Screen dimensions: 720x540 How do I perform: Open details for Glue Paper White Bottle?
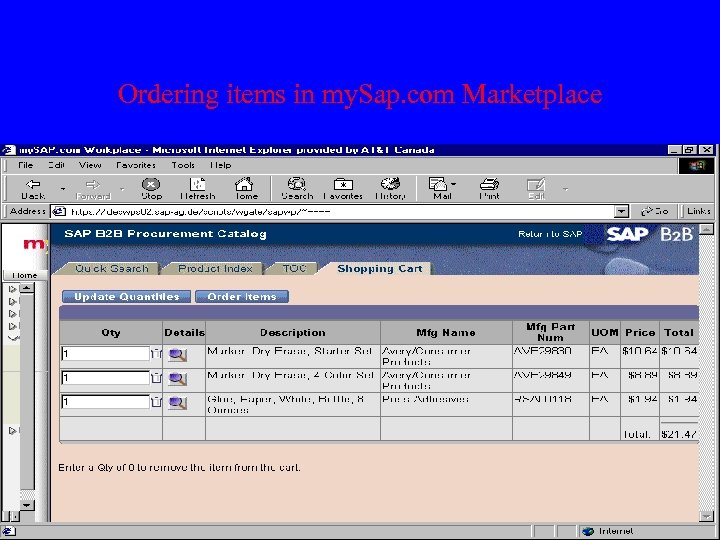[x=177, y=403]
